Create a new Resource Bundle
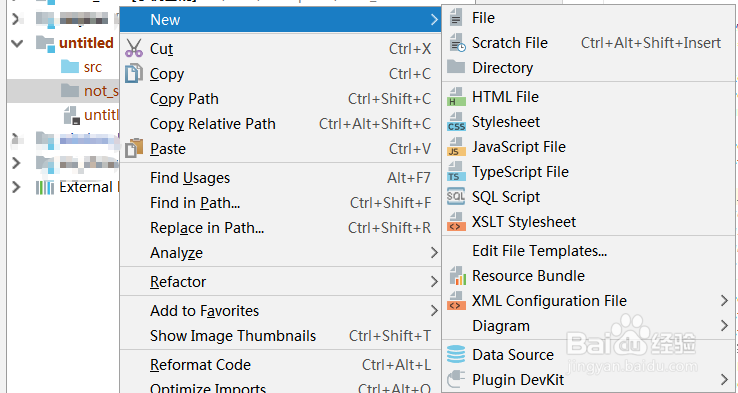Image resolution: width=738 pixels, height=393 pixels. coord(589,276)
